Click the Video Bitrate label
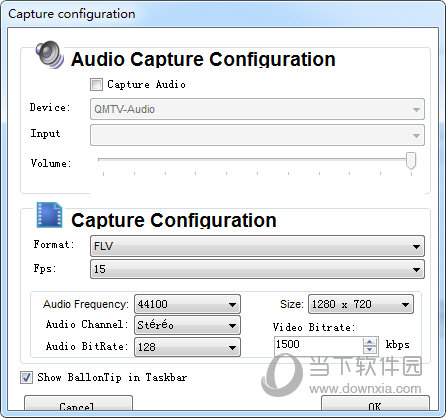 tap(314, 327)
